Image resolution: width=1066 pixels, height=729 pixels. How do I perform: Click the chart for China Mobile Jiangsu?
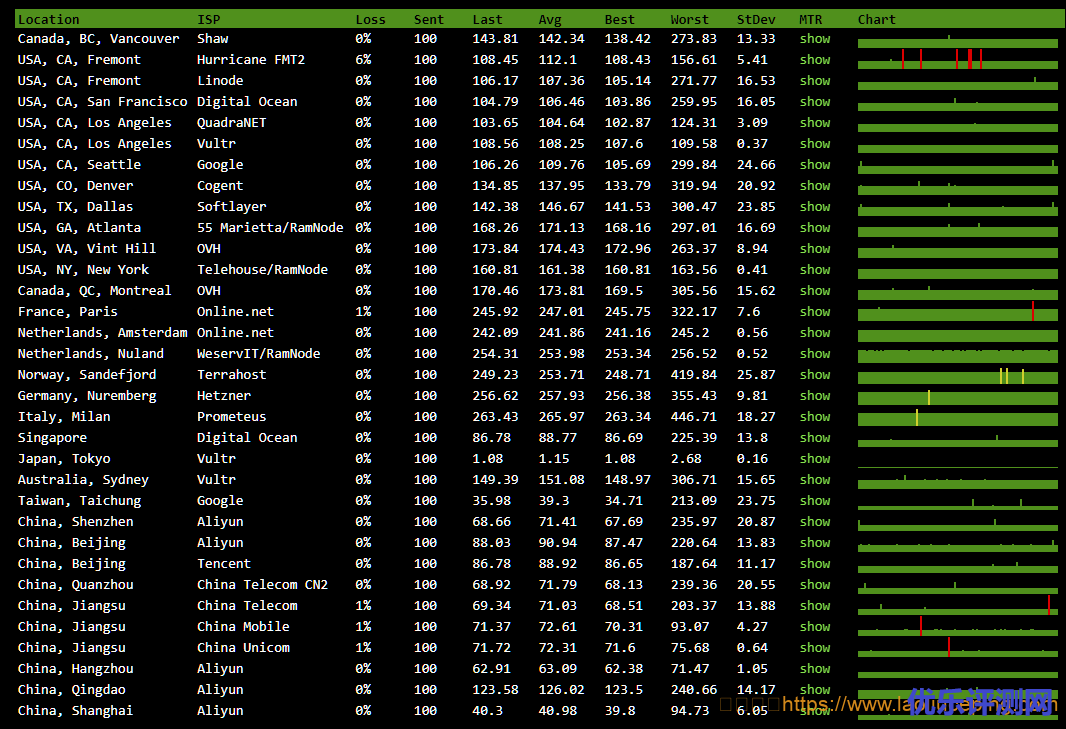click(957, 628)
